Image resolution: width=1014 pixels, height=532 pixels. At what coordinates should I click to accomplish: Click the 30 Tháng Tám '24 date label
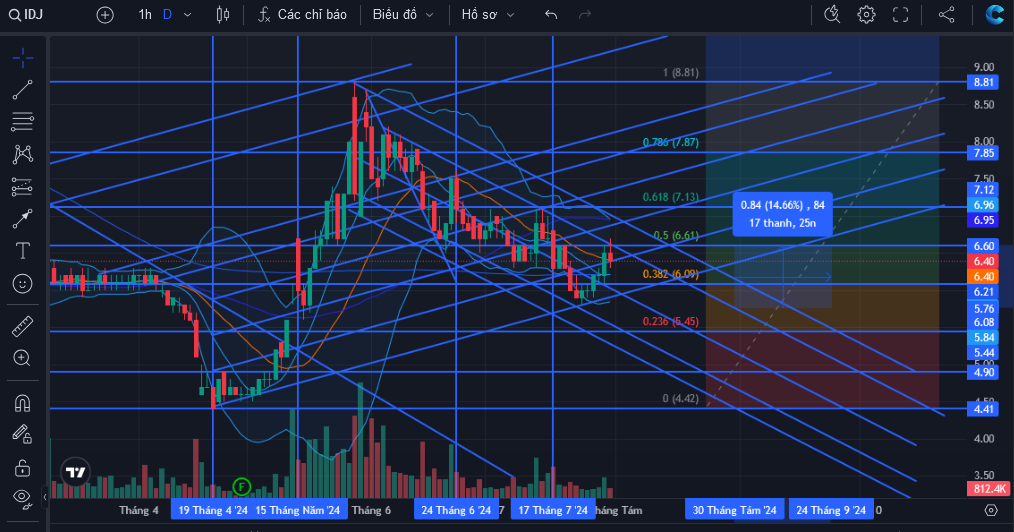pyautogui.click(x=735, y=510)
